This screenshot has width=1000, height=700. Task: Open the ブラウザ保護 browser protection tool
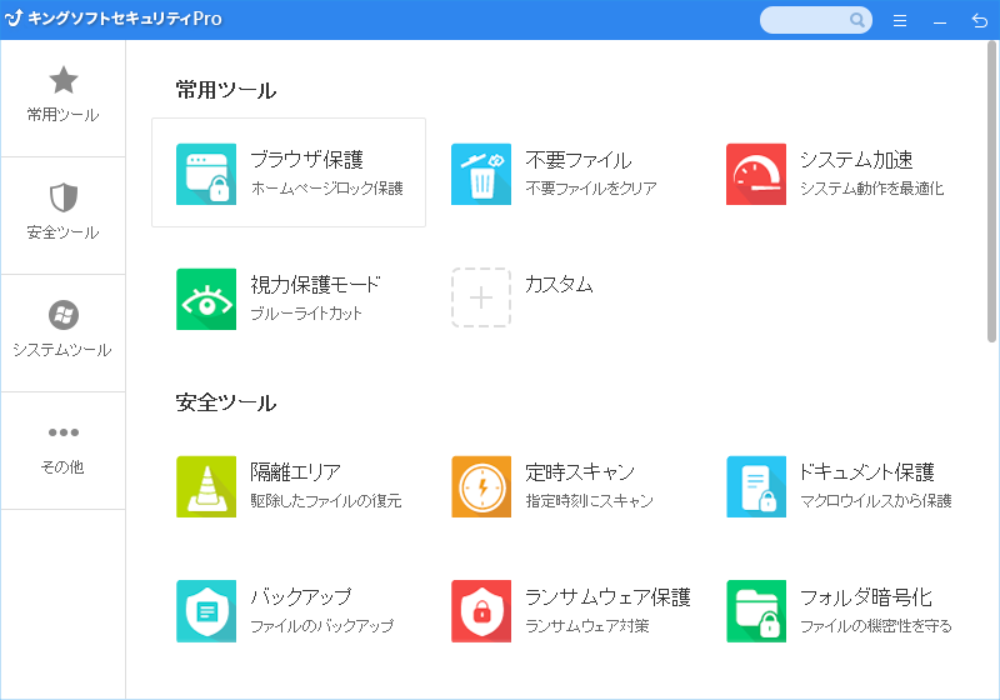289,172
